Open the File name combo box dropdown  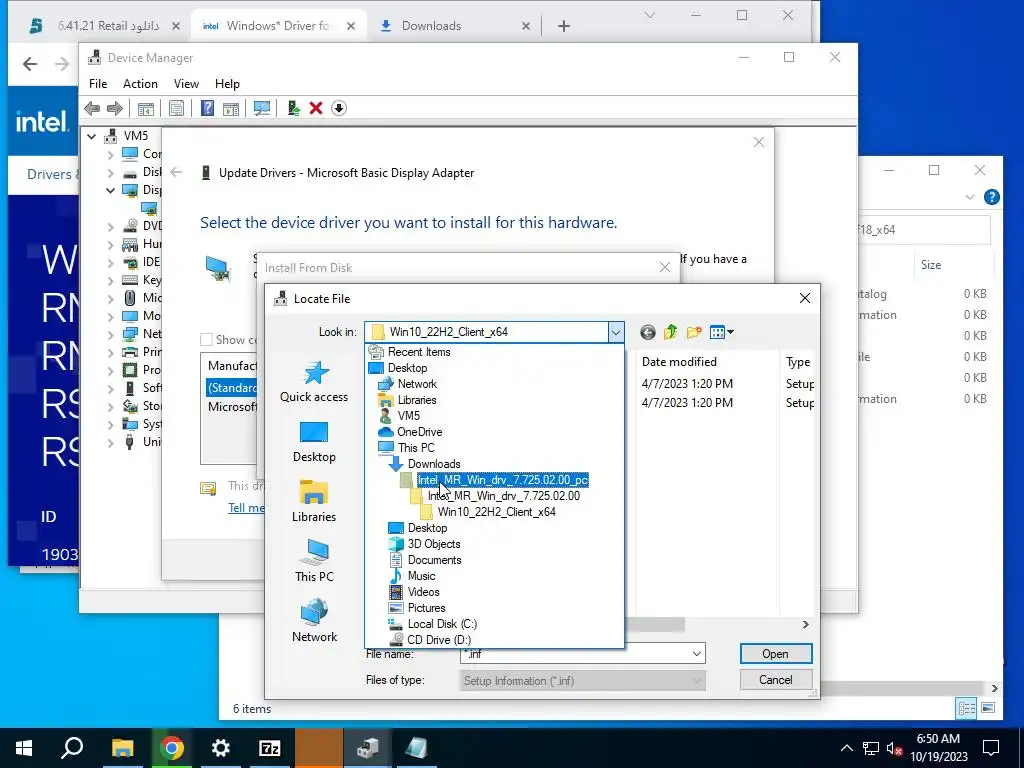pyautogui.click(x=697, y=654)
